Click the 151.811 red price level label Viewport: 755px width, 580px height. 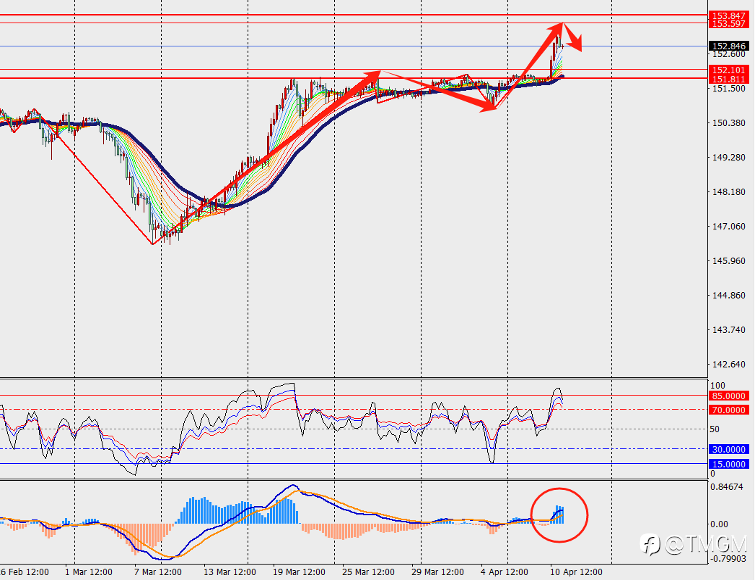pos(729,79)
